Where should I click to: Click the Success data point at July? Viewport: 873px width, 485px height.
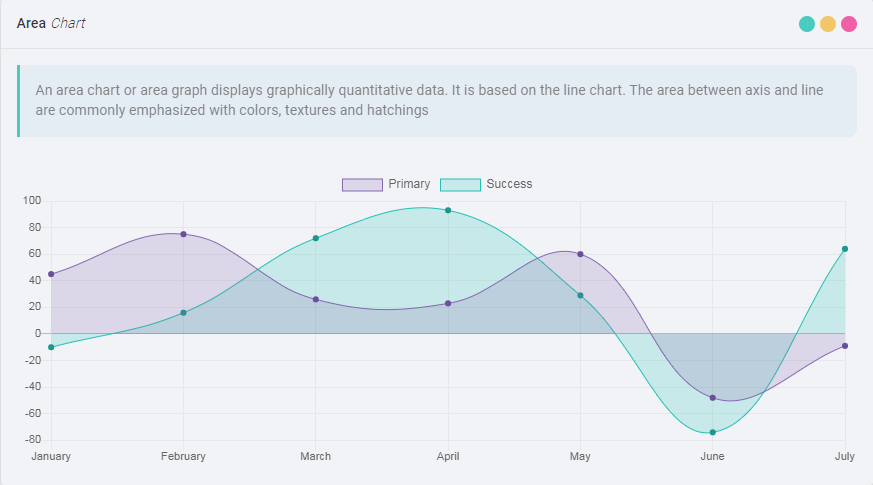[x=845, y=249]
